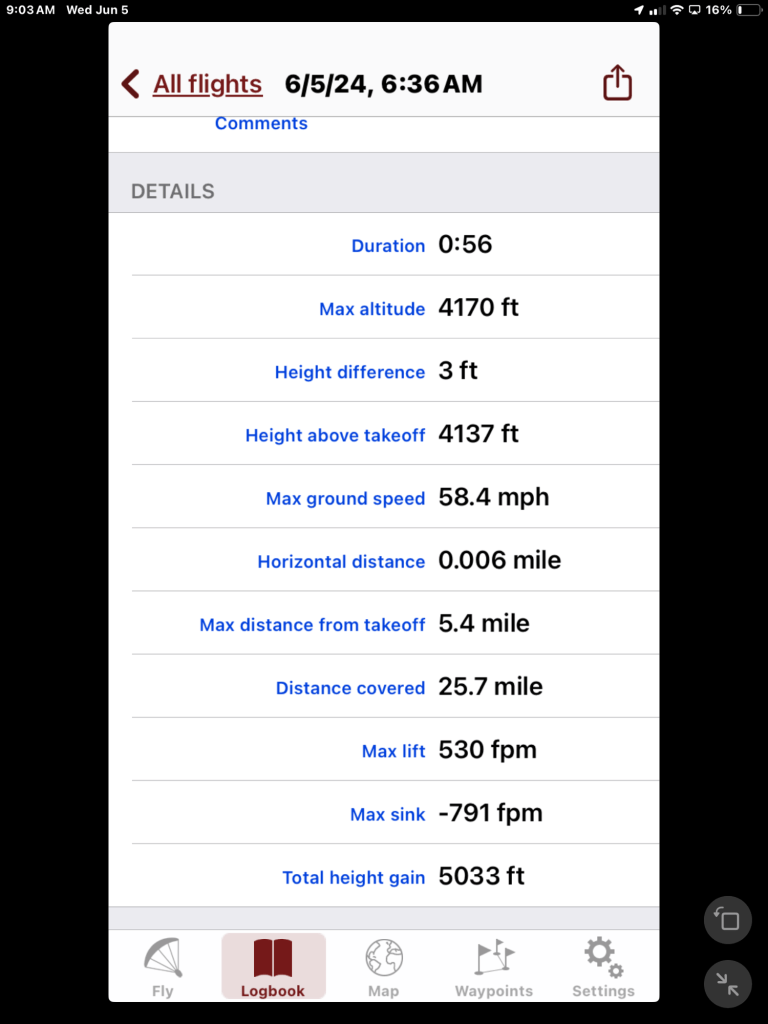Tap the back chevron arrow
Viewport: 768px width, 1024px height.
click(x=130, y=84)
